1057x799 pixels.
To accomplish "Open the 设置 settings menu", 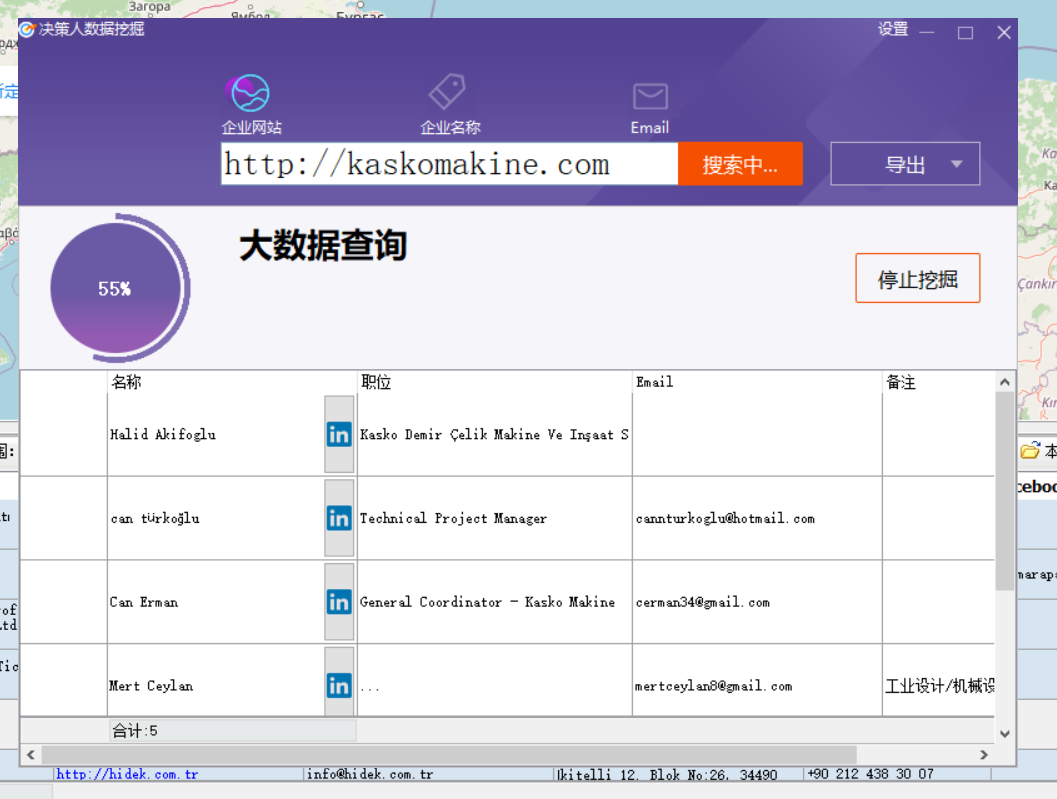I will 893,29.
